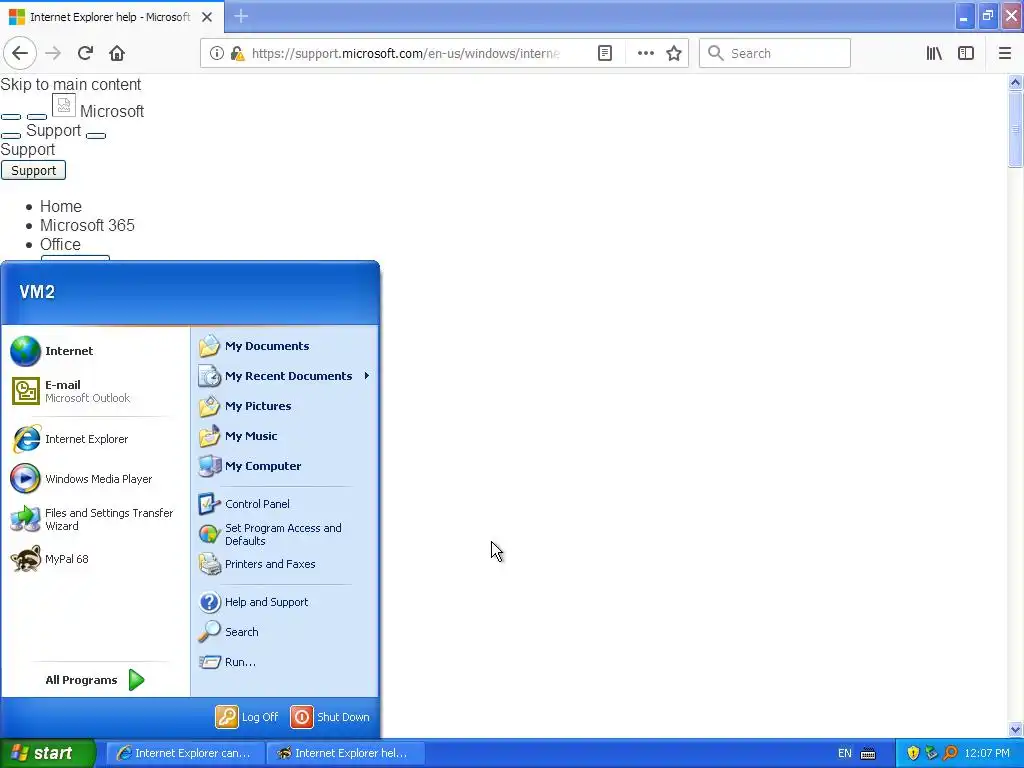
Task: Click the EN language indicator
Action: point(844,754)
